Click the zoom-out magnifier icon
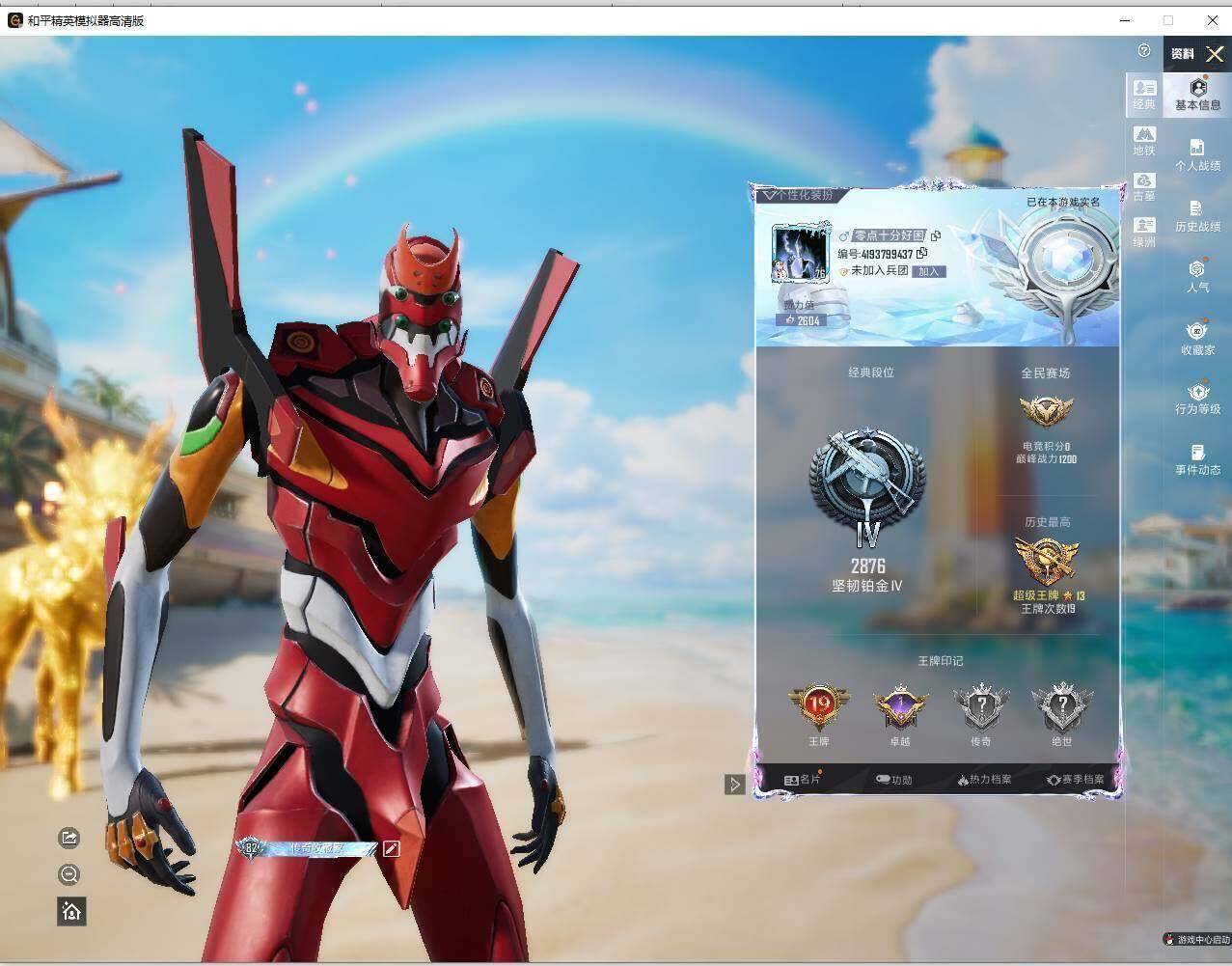 [68, 874]
